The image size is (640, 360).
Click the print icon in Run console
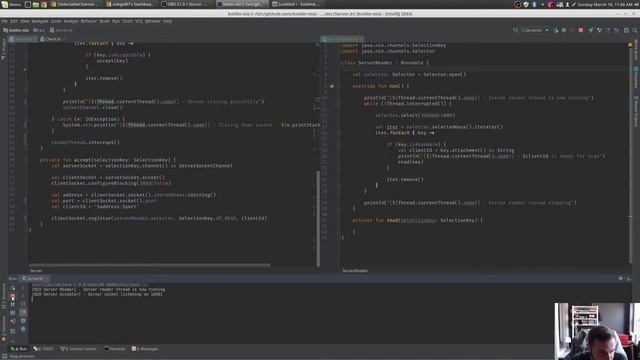[23, 322]
